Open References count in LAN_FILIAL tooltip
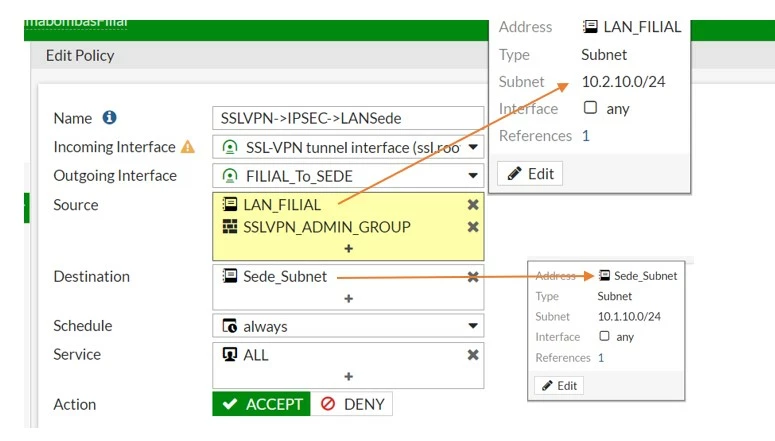Viewport: 775px width, 441px height. [586, 135]
